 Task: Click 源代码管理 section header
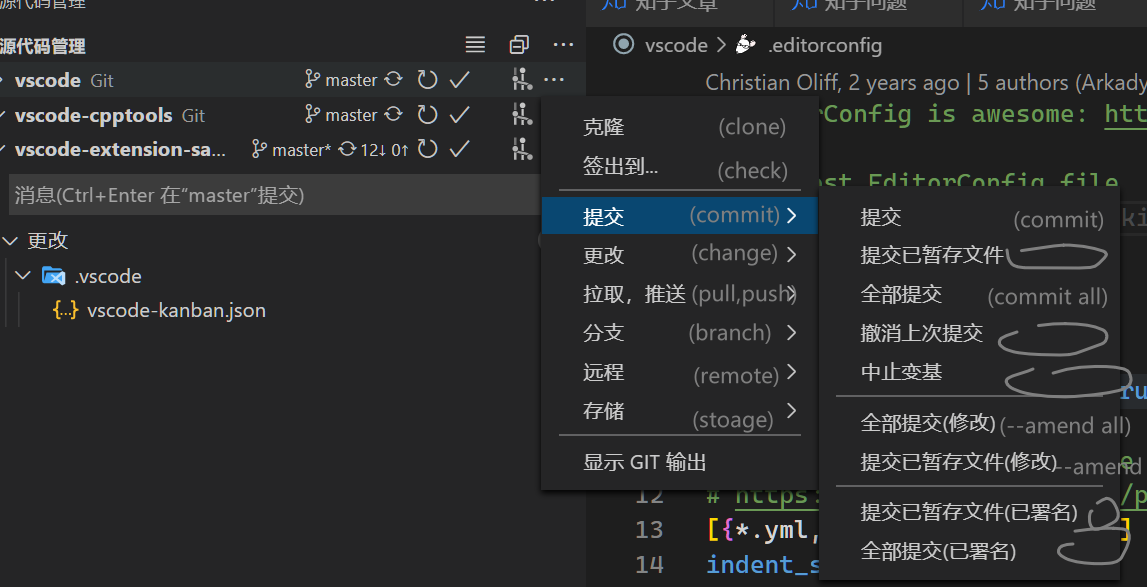43,47
